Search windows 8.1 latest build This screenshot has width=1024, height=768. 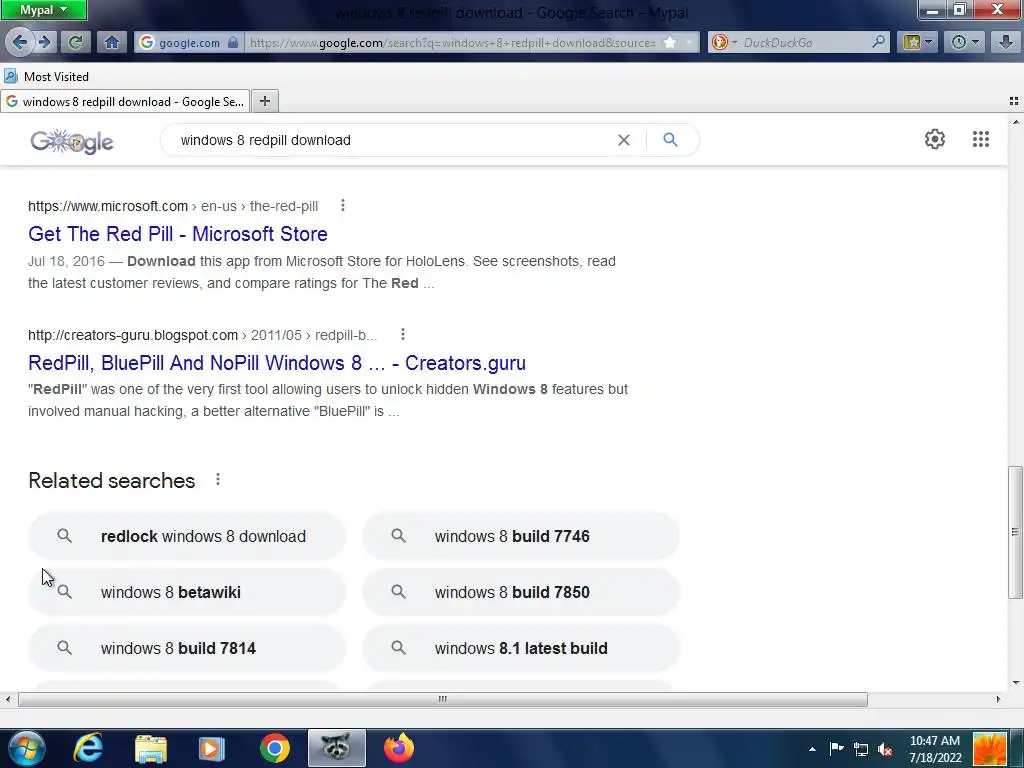520,648
